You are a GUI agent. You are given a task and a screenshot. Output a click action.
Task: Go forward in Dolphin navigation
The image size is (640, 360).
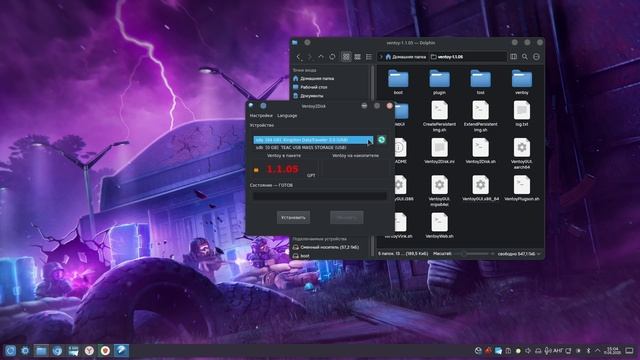pyautogui.click(x=310, y=57)
